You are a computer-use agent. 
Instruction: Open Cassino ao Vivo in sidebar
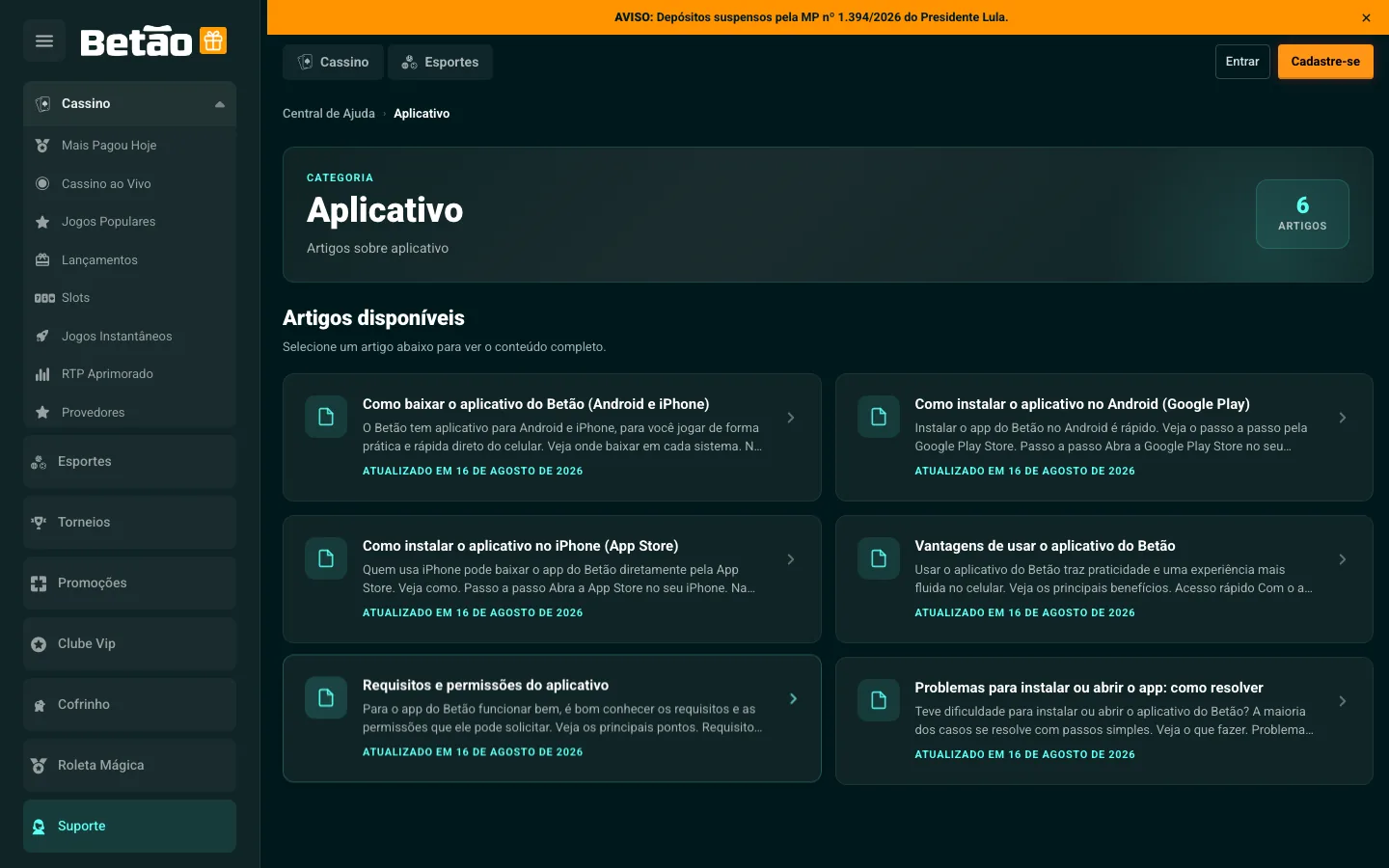(x=129, y=183)
